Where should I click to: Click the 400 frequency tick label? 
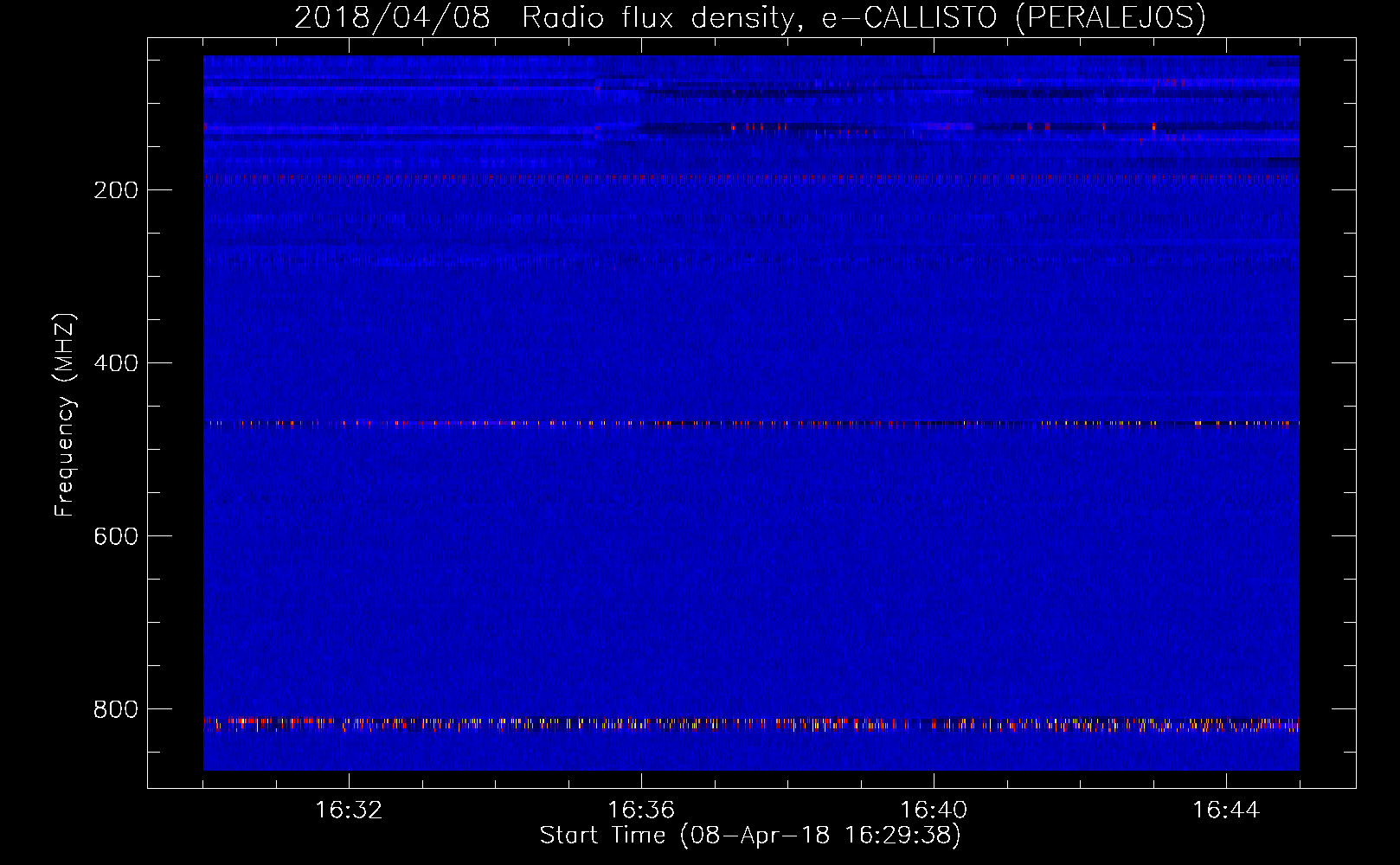pos(116,363)
